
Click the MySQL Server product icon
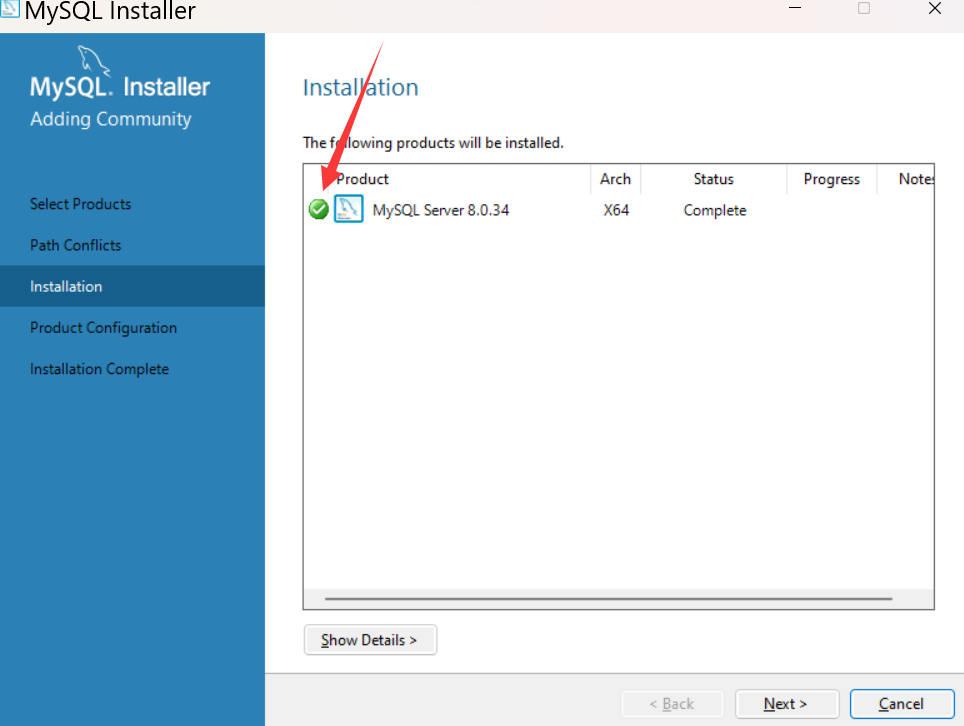349,209
